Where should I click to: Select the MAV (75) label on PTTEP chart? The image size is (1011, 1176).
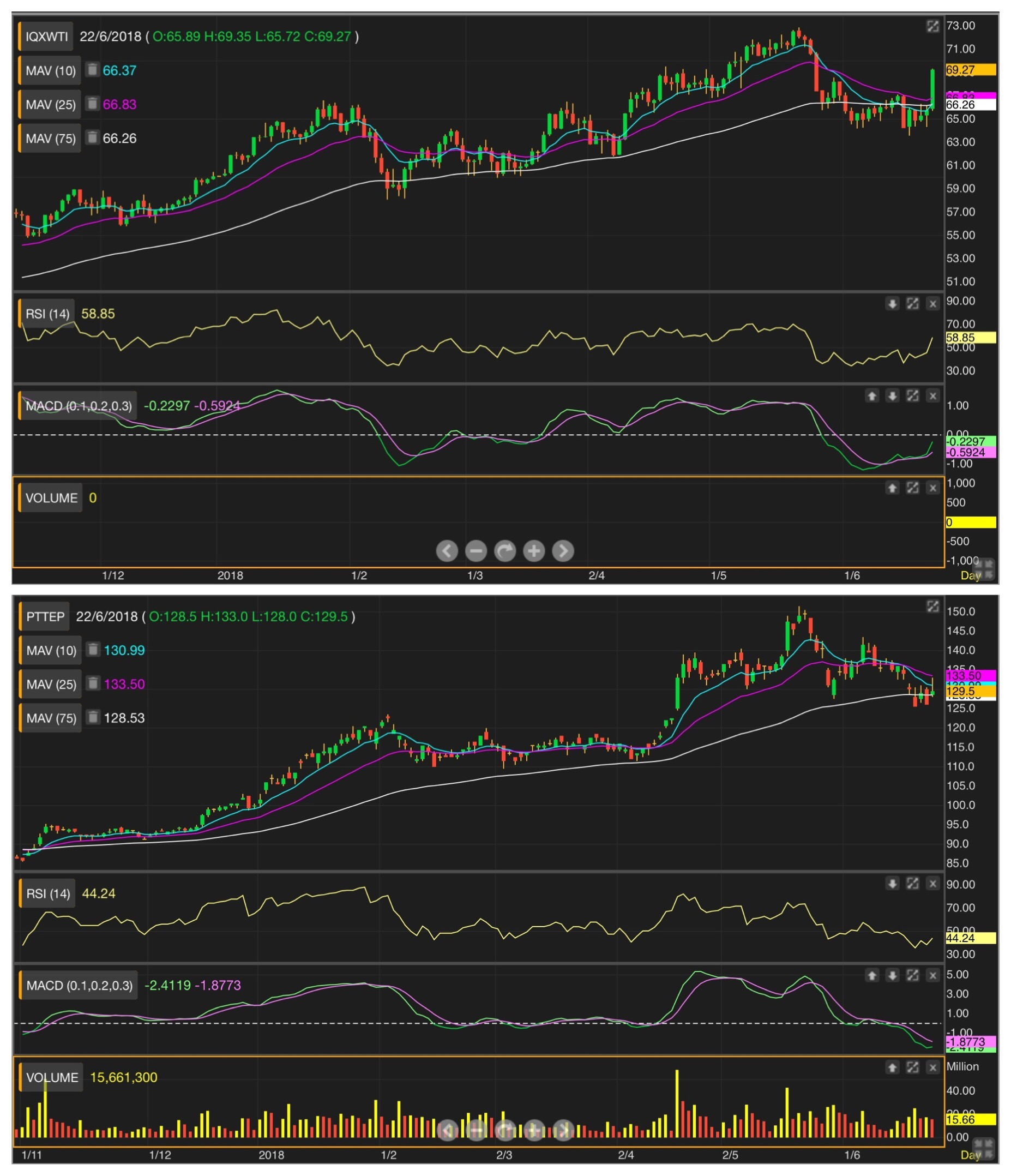click(x=51, y=718)
